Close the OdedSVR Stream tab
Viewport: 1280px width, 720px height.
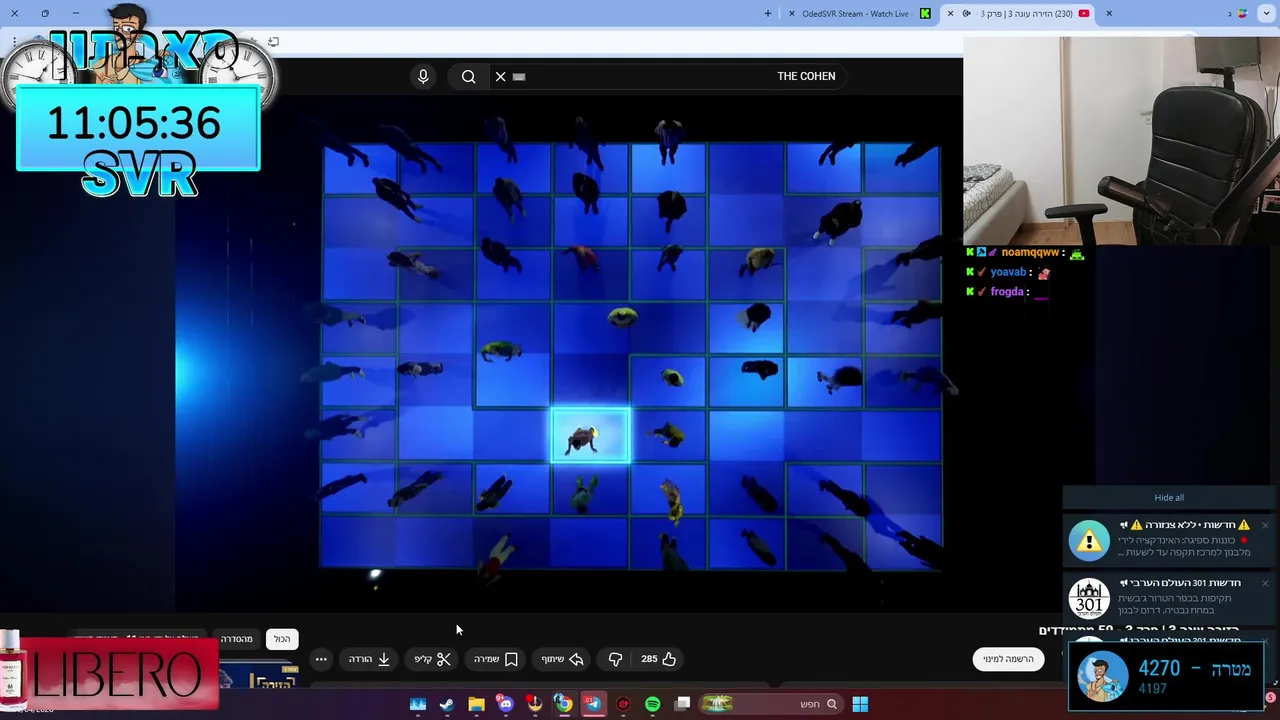tap(792, 13)
